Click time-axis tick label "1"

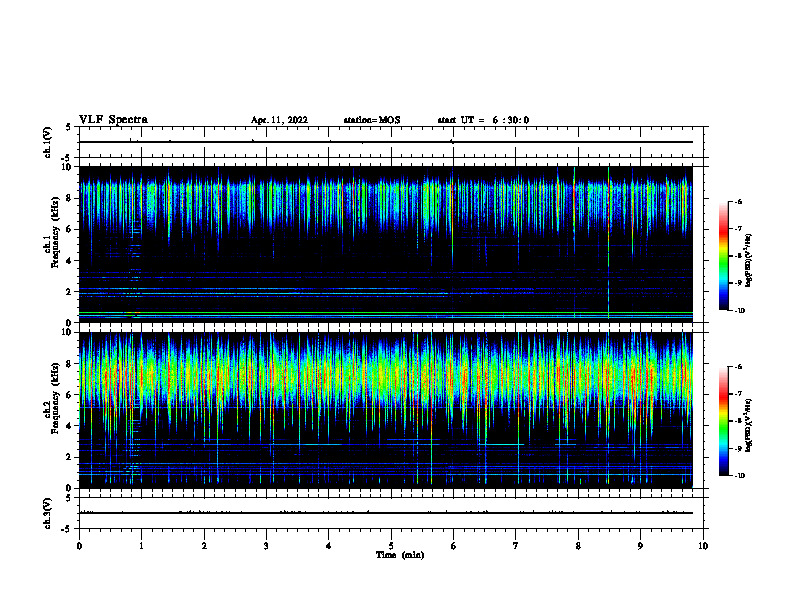[141, 546]
